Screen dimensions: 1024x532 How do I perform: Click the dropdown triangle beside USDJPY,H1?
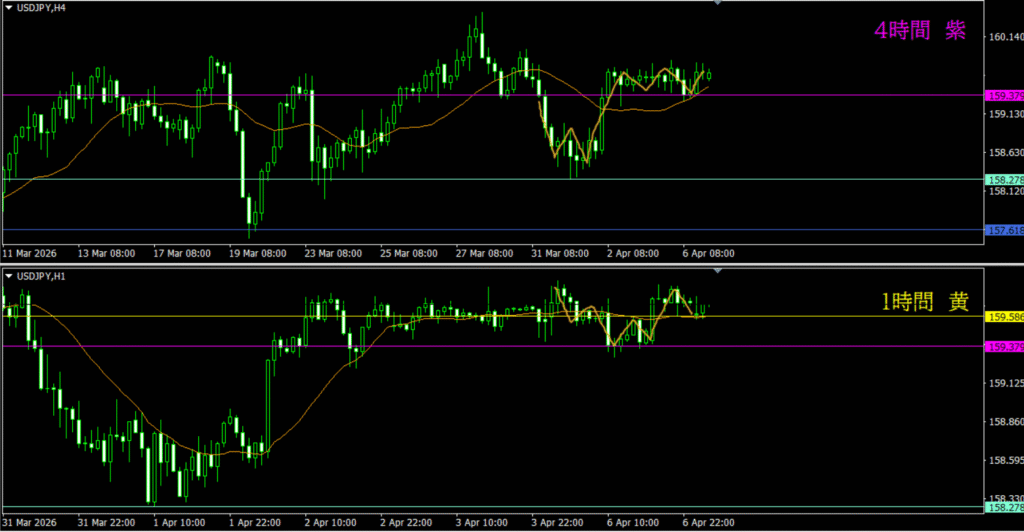[x=8, y=275]
